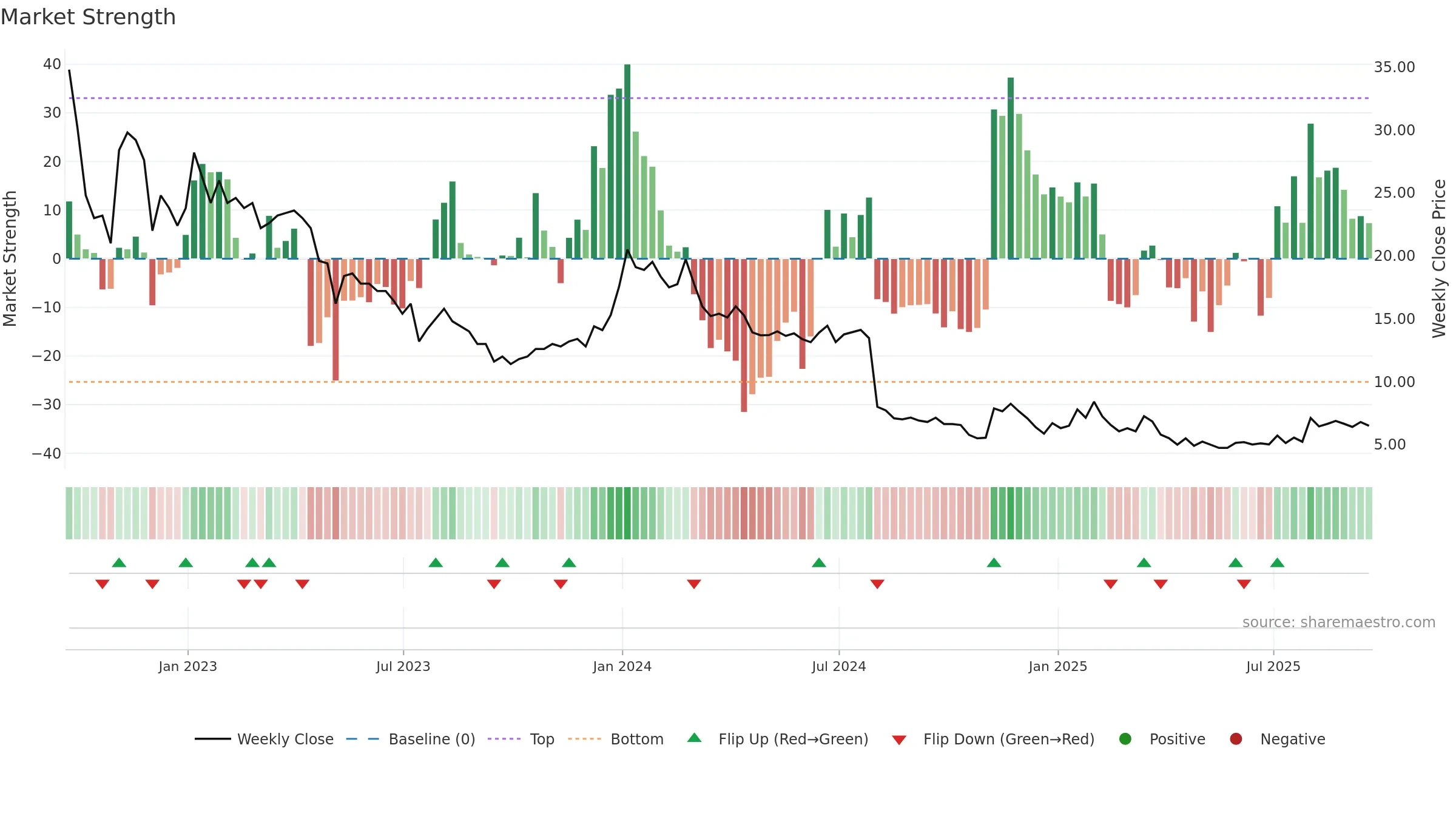Click flip-down marker after Jan 2024
This screenshot has height=819, width=1456.
[x=694, y=584]
